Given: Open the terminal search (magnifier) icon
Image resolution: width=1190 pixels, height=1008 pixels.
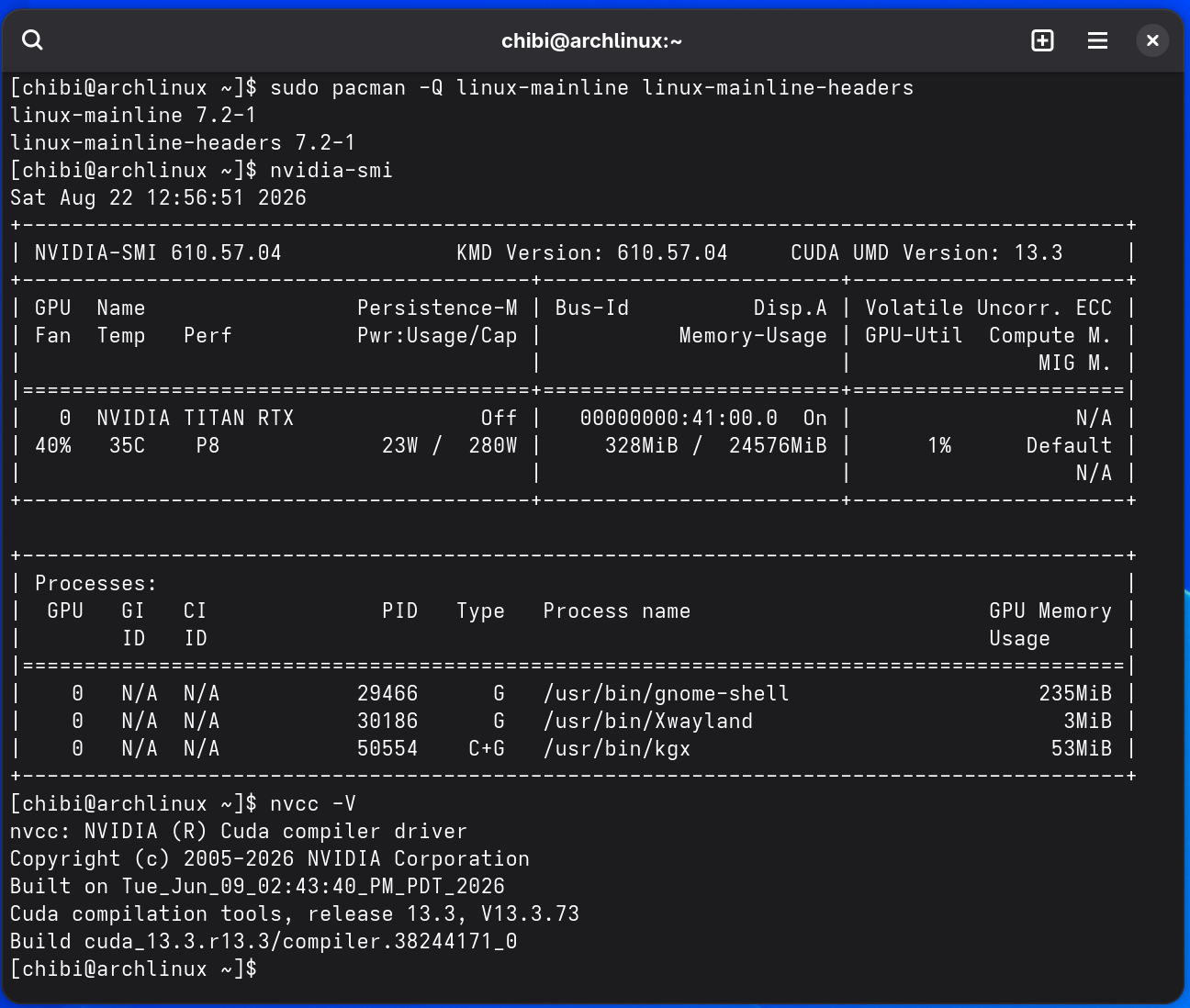Looking at the screenshot, I should pos(33,40).
